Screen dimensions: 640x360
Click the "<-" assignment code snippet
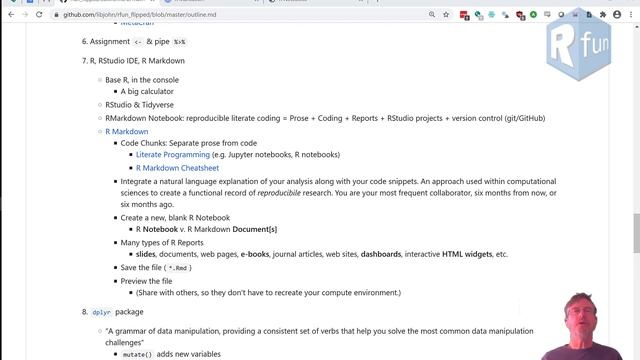[138, 42]
